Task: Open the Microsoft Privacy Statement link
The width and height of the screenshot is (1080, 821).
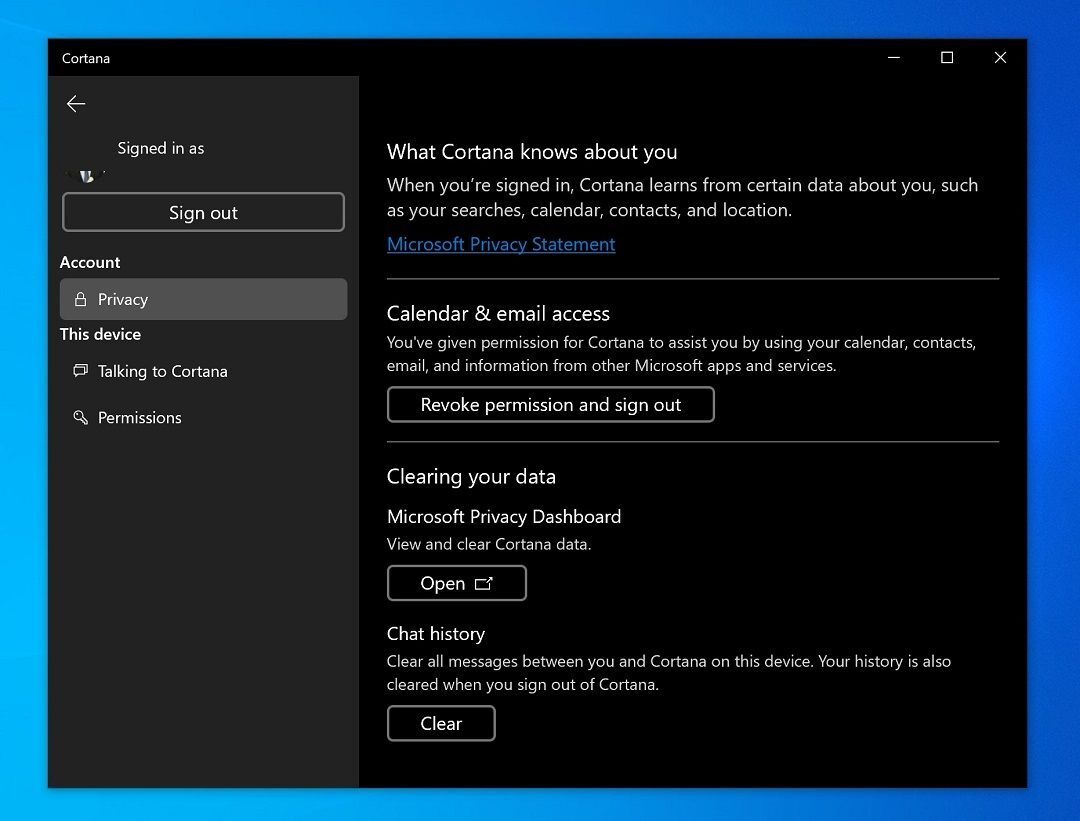Action: point(501,245)
